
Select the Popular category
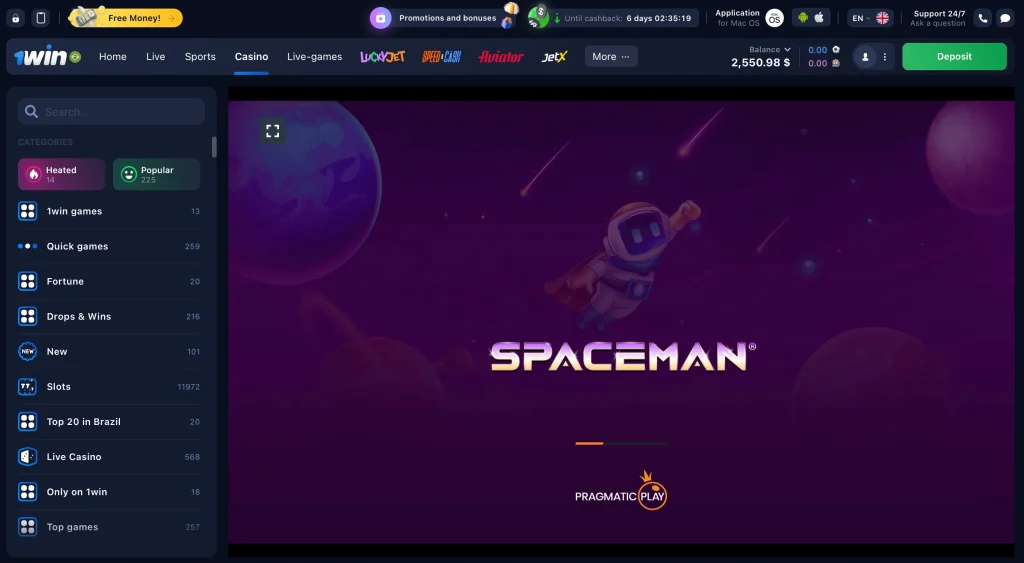157,174
